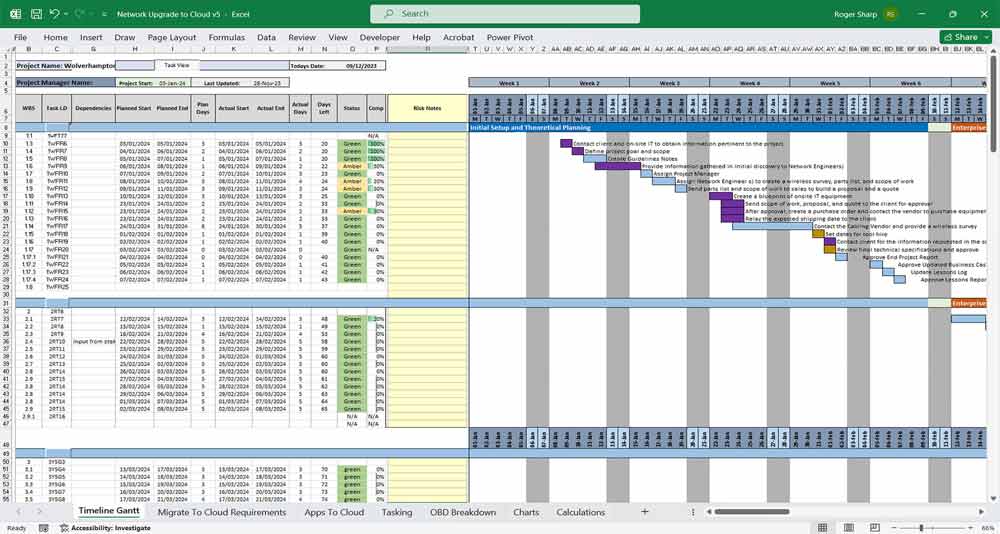
Task: Click the horizontal scroll right arrow
Action: [981, 512]
